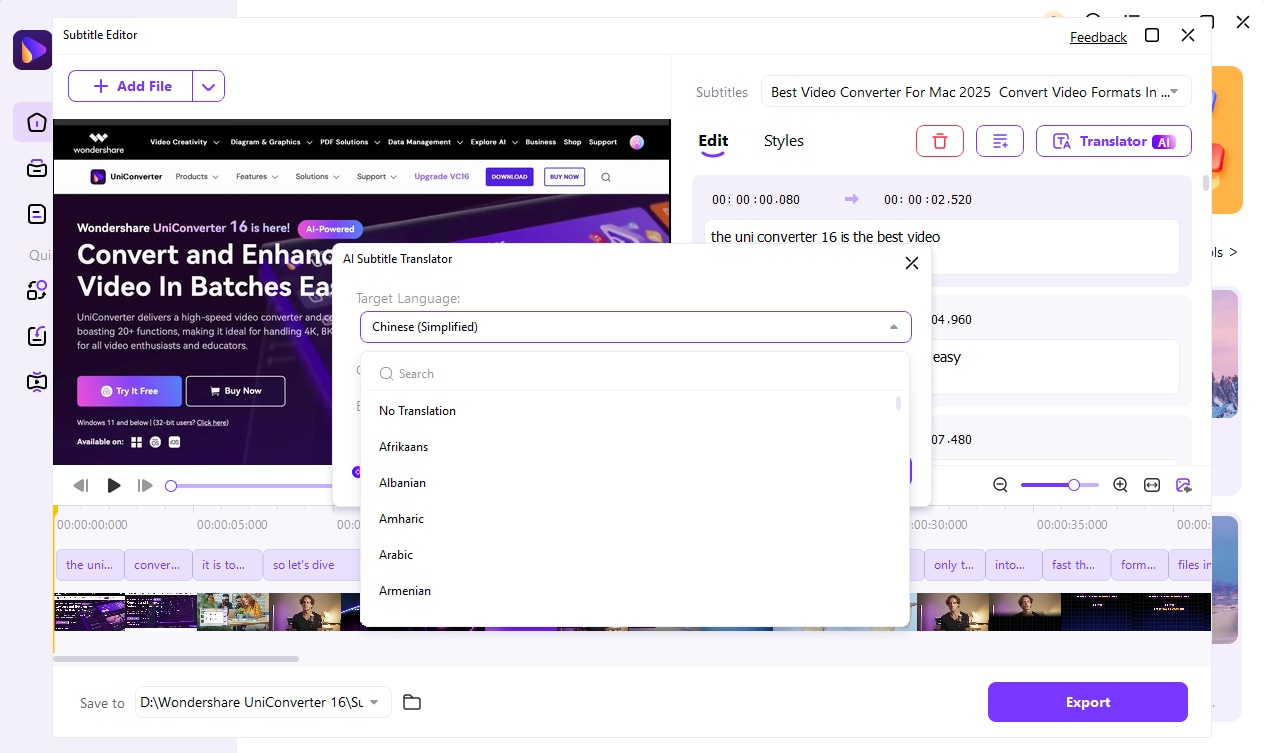
Task: Click the UniConverter app logo in sidebar
Action: point(32,50)
